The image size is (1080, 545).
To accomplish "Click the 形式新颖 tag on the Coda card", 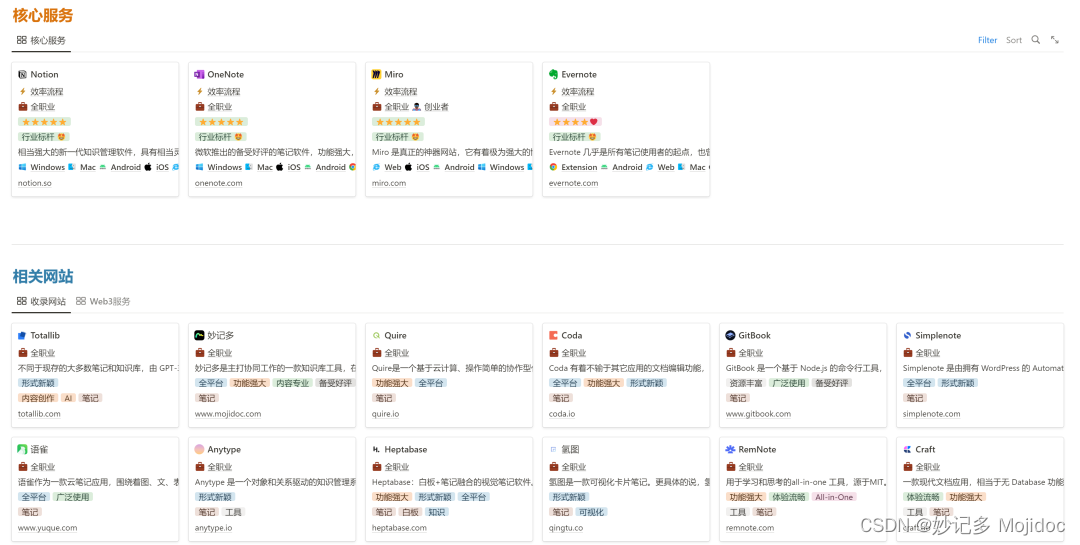I will point(646,383).
